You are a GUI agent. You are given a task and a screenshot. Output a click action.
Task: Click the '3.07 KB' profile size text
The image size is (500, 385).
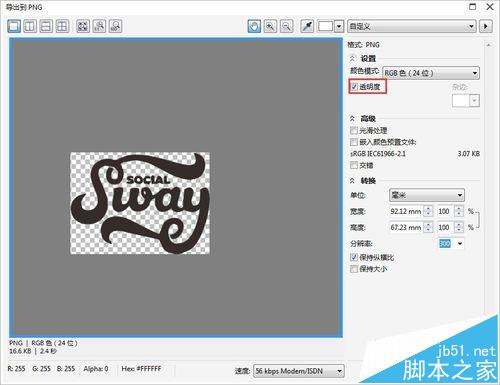pos(469,154)
